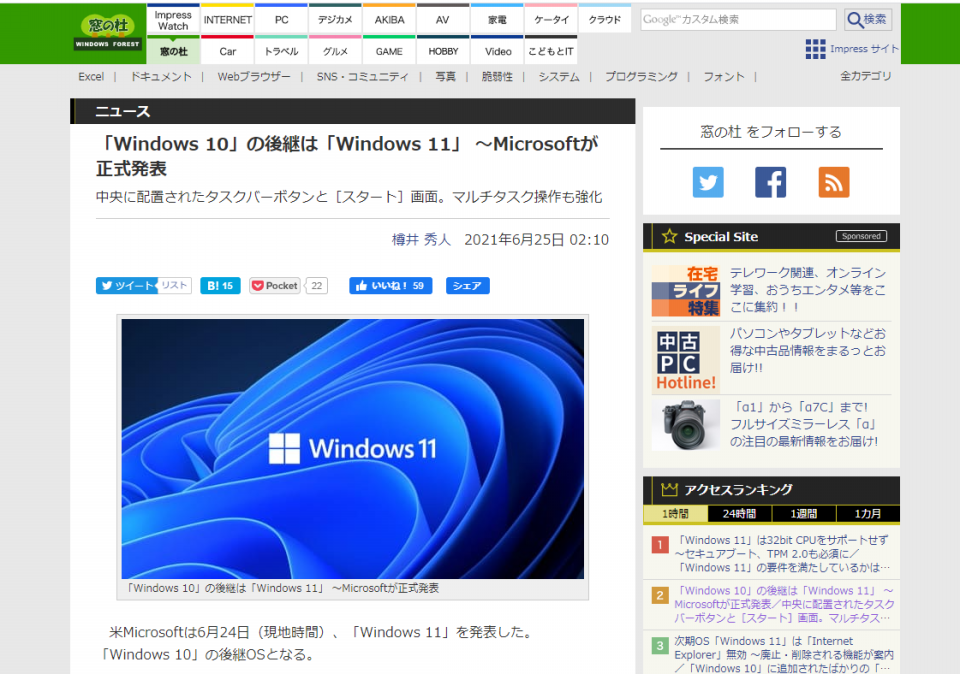Open the Car tab
The width and height of the screenshot is (960, 674).
(x=227, y=51)
